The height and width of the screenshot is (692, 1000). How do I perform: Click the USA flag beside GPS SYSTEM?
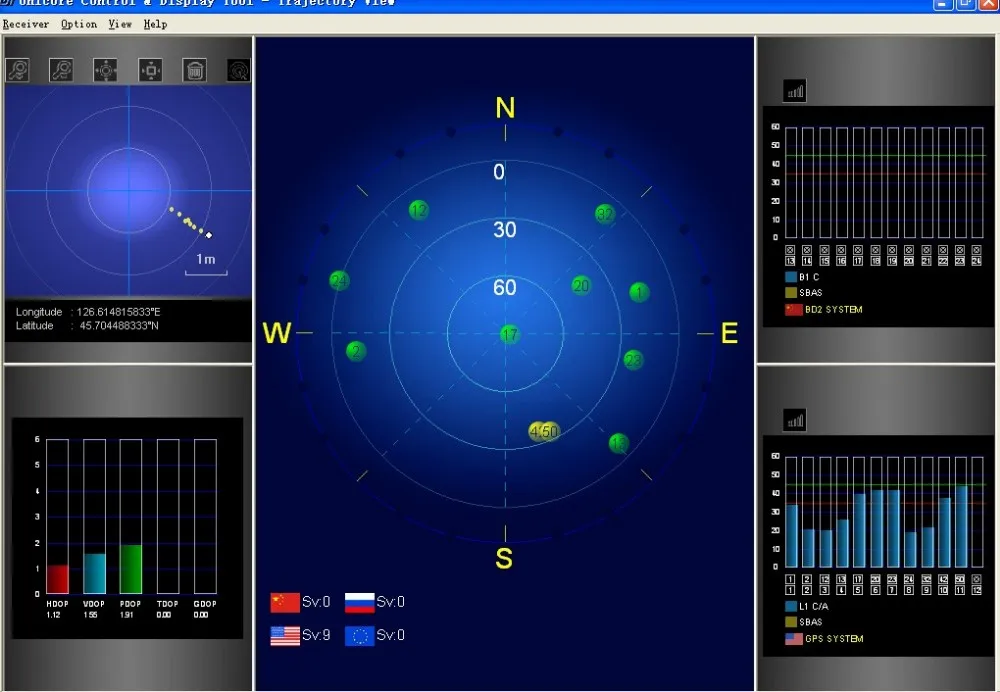(x=793, y=638)
